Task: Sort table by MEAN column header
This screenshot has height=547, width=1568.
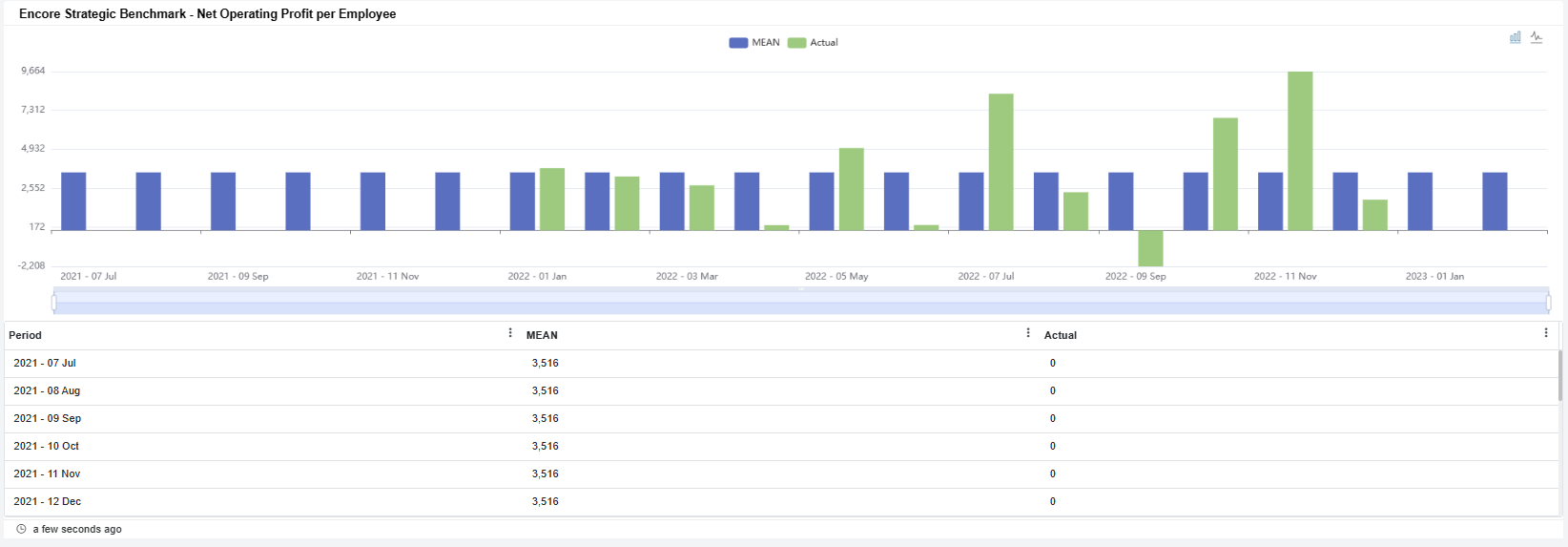Action: tap(542, 335)
